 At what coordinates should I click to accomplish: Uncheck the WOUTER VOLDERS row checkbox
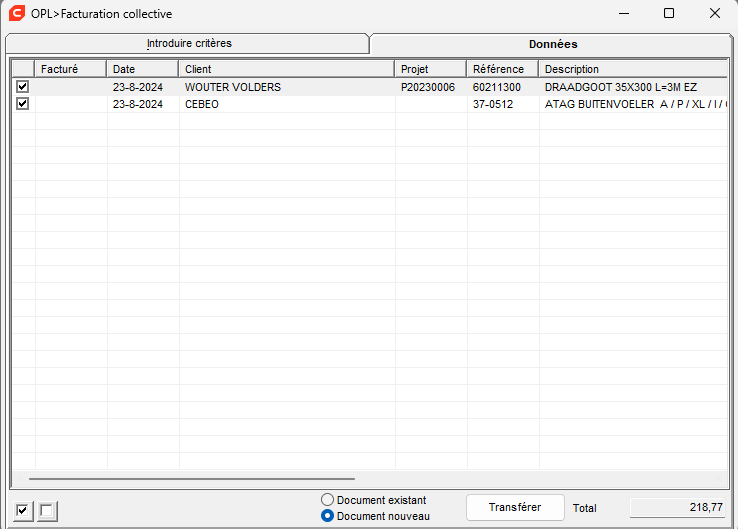[x=23, y=87]
